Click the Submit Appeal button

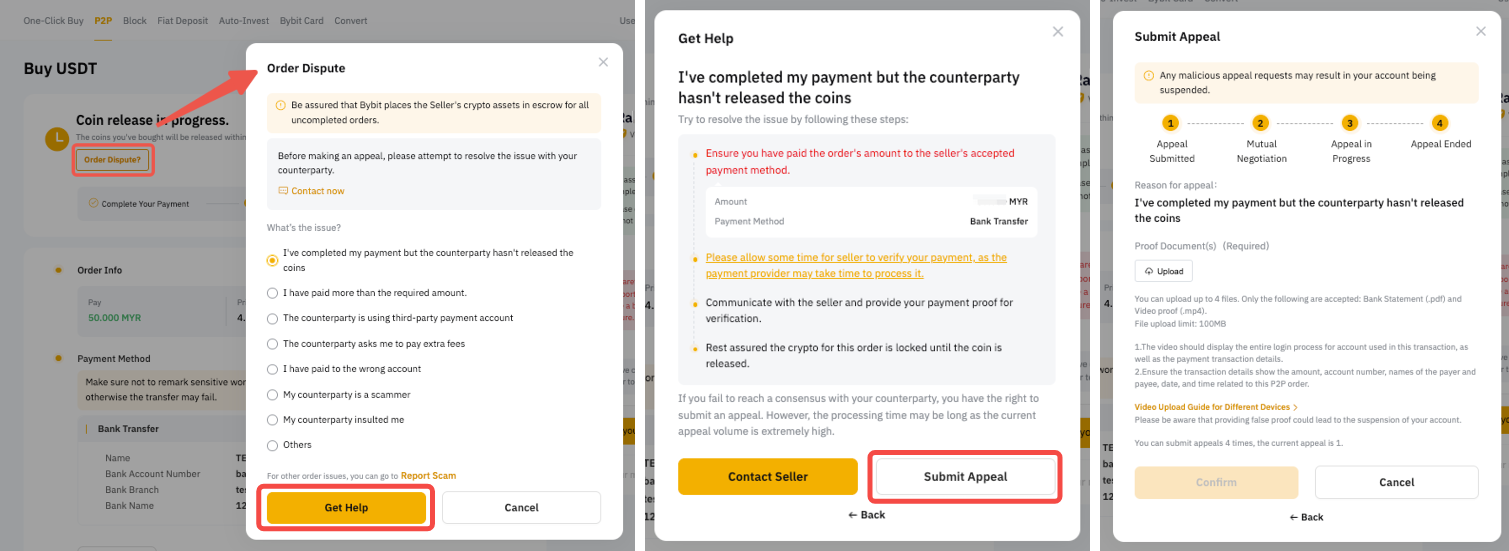[965, 477]
